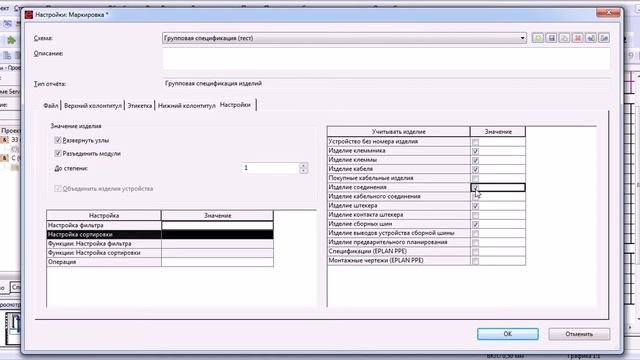This screenshot has height=360, width=640.
Task: Toggle the Изделие кабельного соединения checkbox
Action: tap(476, 197)
